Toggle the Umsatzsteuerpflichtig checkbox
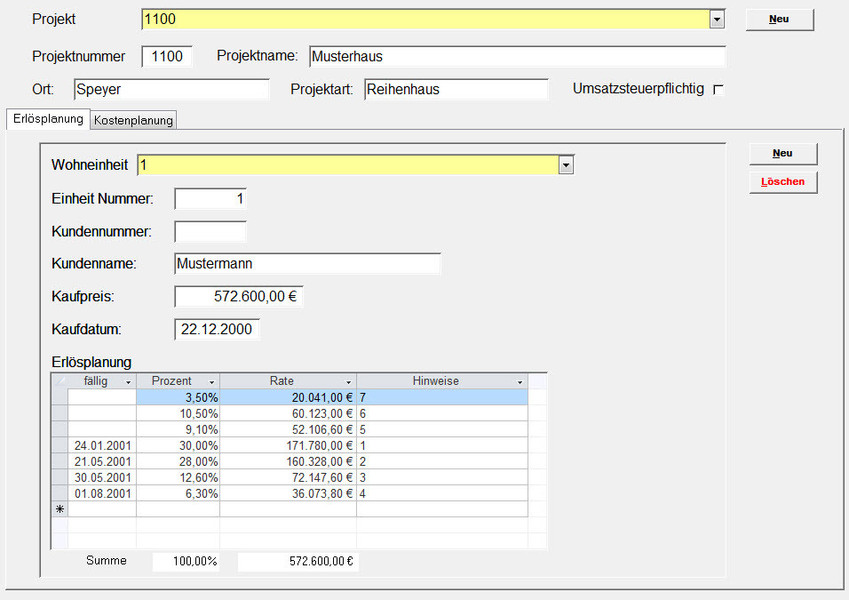 click(718, 90)
